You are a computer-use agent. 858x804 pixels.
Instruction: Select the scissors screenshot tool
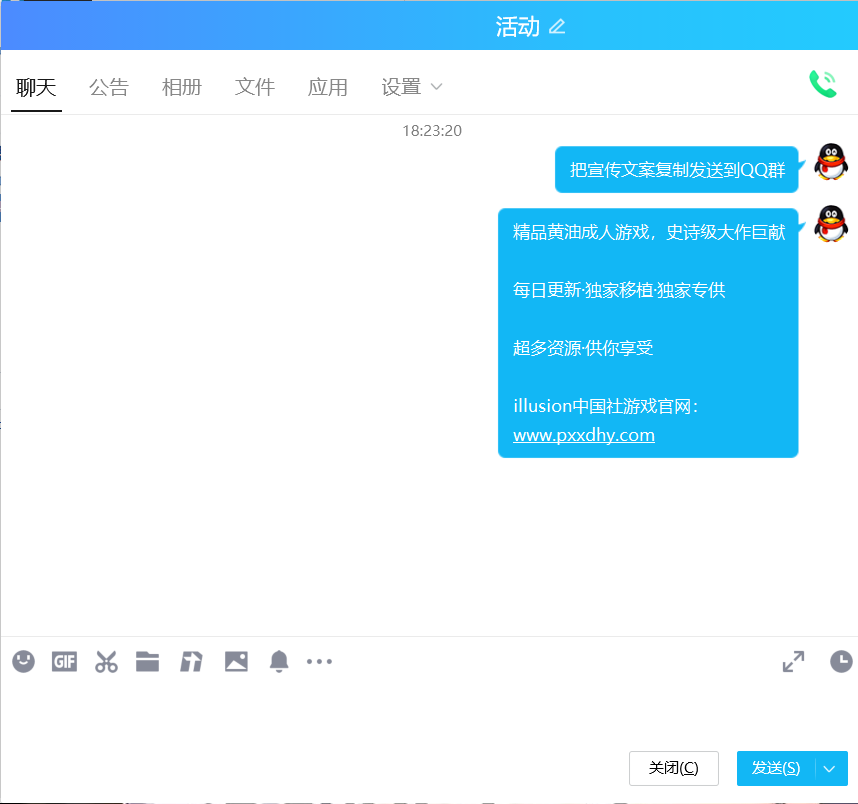point(106,662)
